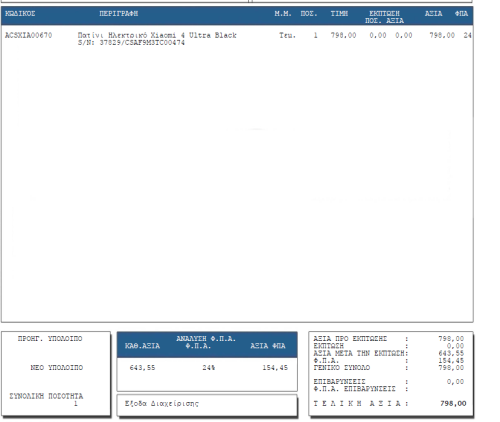This screenshot has height=422, width=500.
Task: Click the S/N serial number line
Action: [131, 43]
